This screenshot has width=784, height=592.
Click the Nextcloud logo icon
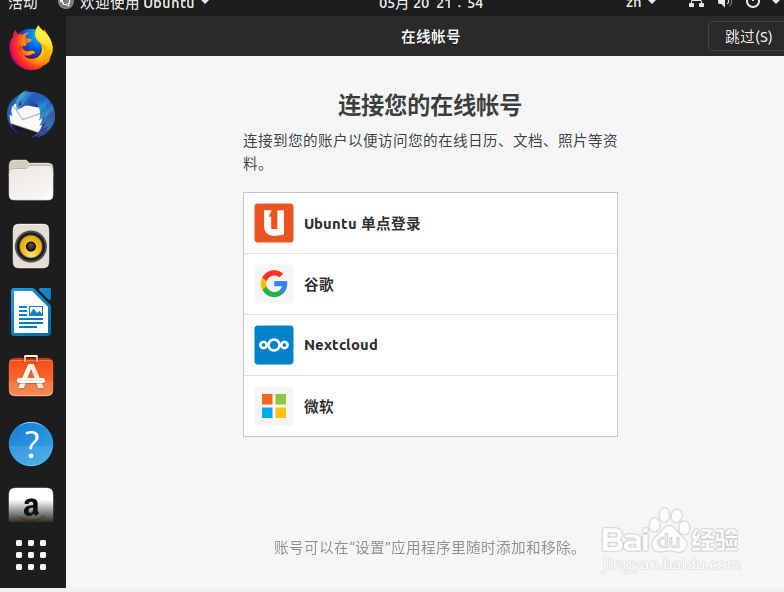274,345
